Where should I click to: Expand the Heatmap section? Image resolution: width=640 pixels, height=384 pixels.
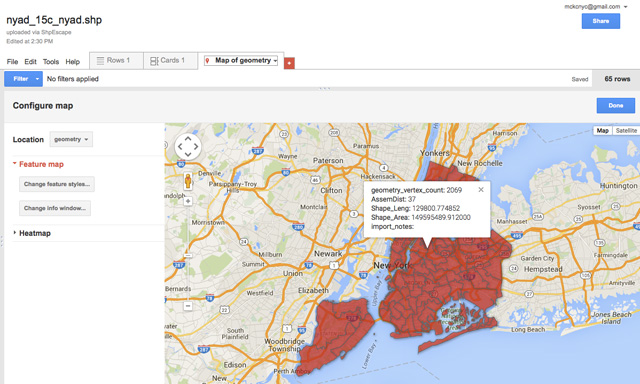coord(32,233)
